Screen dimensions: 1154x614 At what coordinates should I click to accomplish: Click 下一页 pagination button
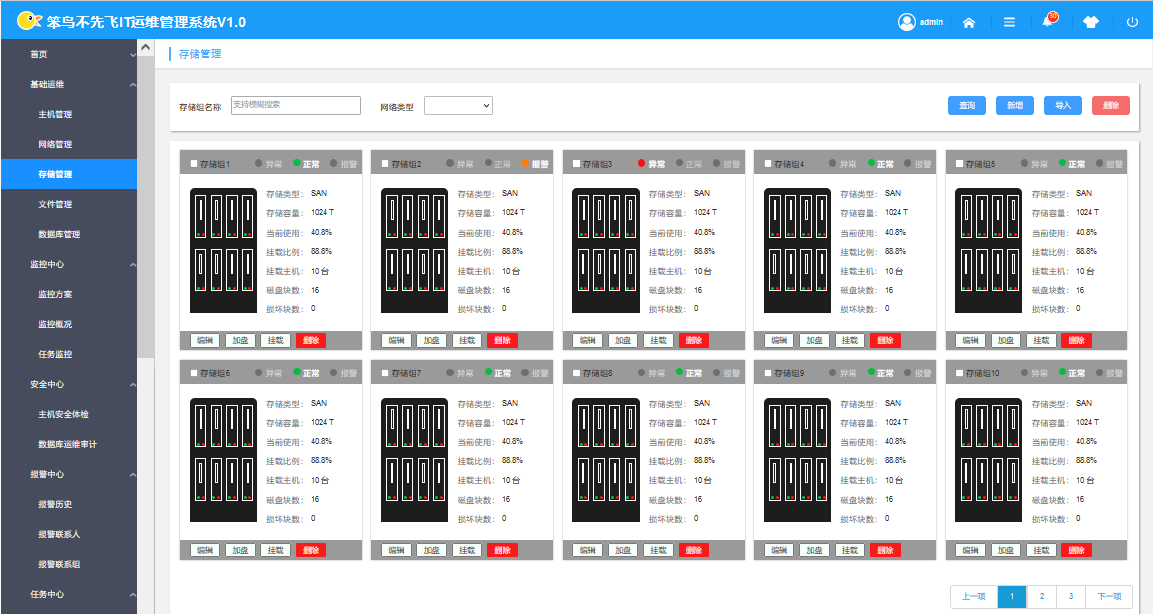[1109, 596]
